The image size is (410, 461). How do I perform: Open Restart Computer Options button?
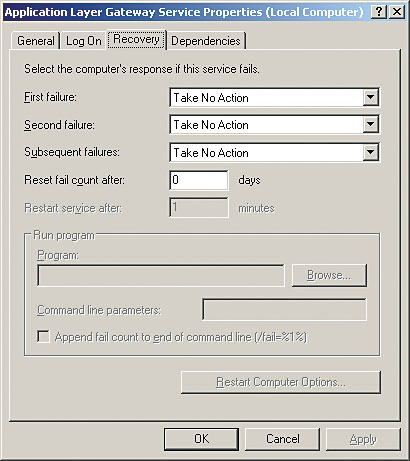pos(281,382)
